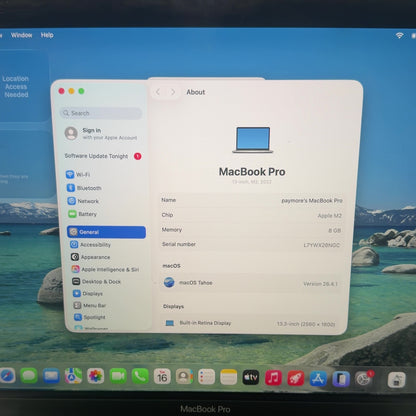
Task: Click the Search field in Settings
Action: click(x=101, y=113)
